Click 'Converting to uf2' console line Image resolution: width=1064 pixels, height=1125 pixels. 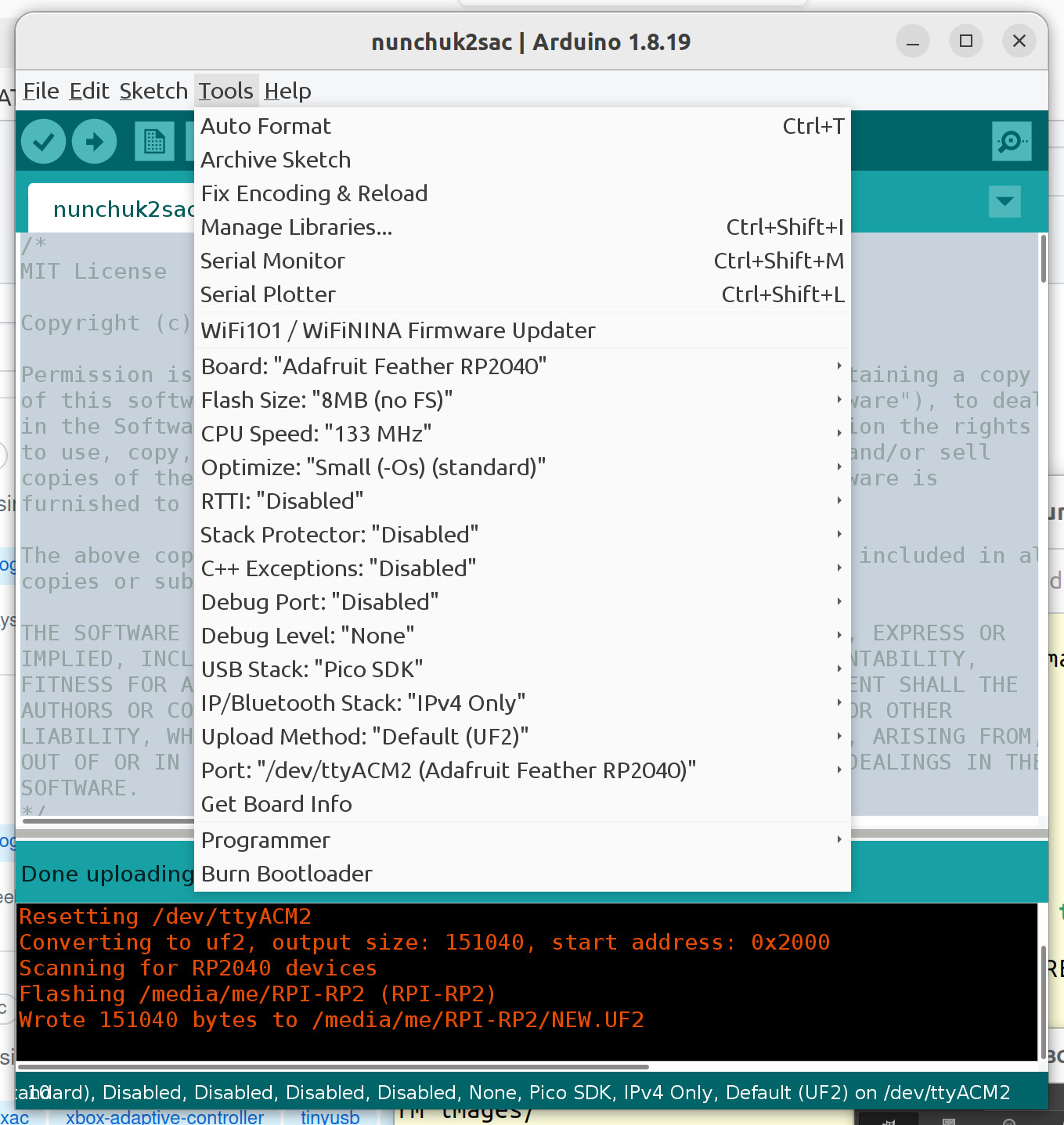pyautogui.click(x=424, y=942)
